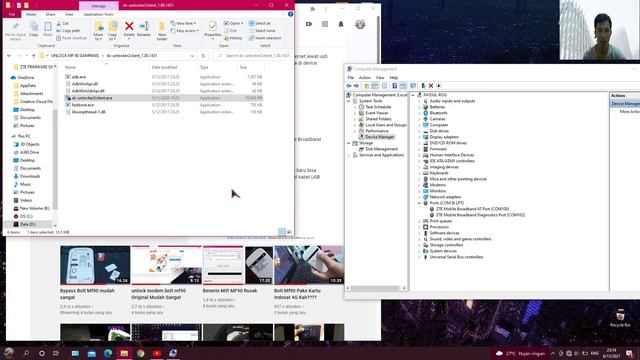Viewport: 640px width, 360px height.
Task: Select ZTE Mobile Broadband AT Port (COM100)
Action: [469, 209]
